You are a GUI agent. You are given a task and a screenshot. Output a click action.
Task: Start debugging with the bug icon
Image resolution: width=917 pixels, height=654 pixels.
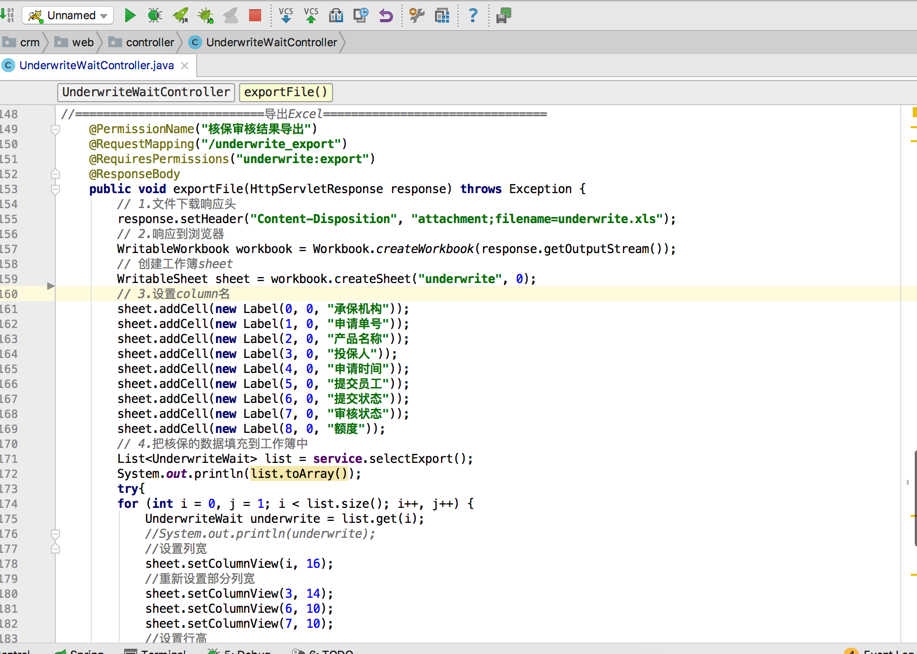click(155, 15)
